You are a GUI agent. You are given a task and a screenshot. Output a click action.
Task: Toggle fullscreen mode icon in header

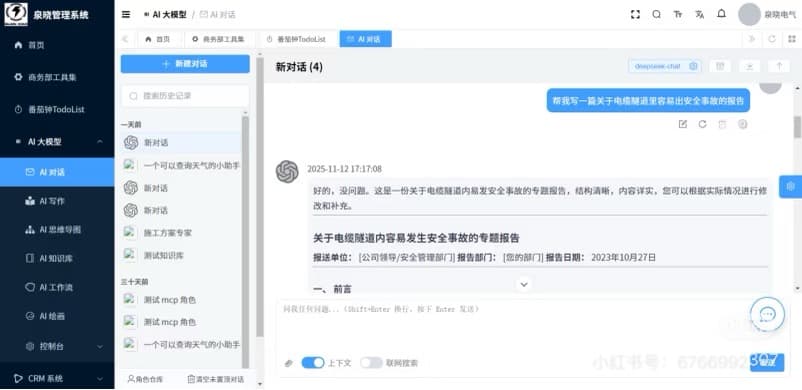[x=635, y=14]
